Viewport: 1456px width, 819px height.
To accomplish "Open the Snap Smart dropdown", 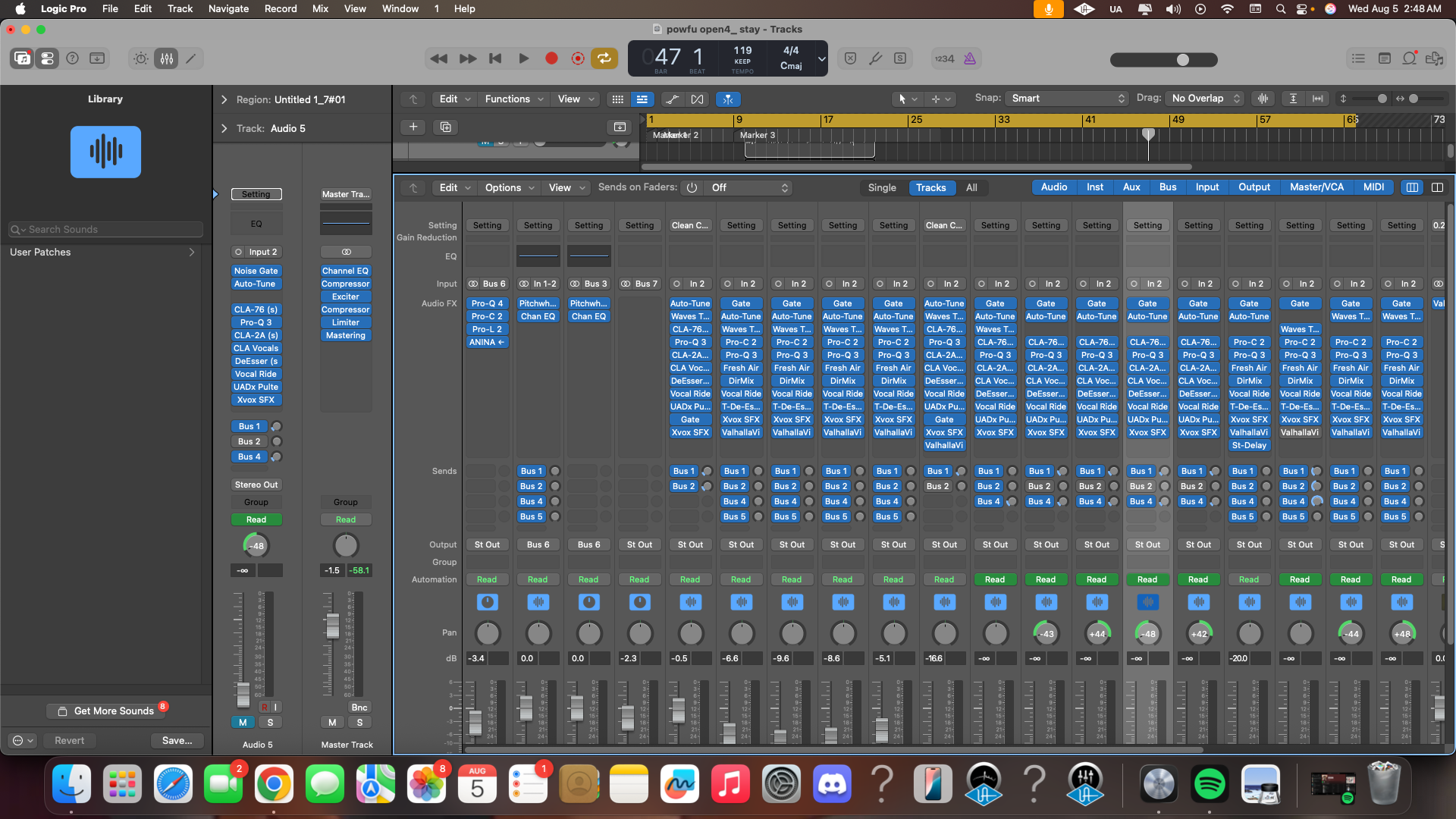I will pos(1067,99).
